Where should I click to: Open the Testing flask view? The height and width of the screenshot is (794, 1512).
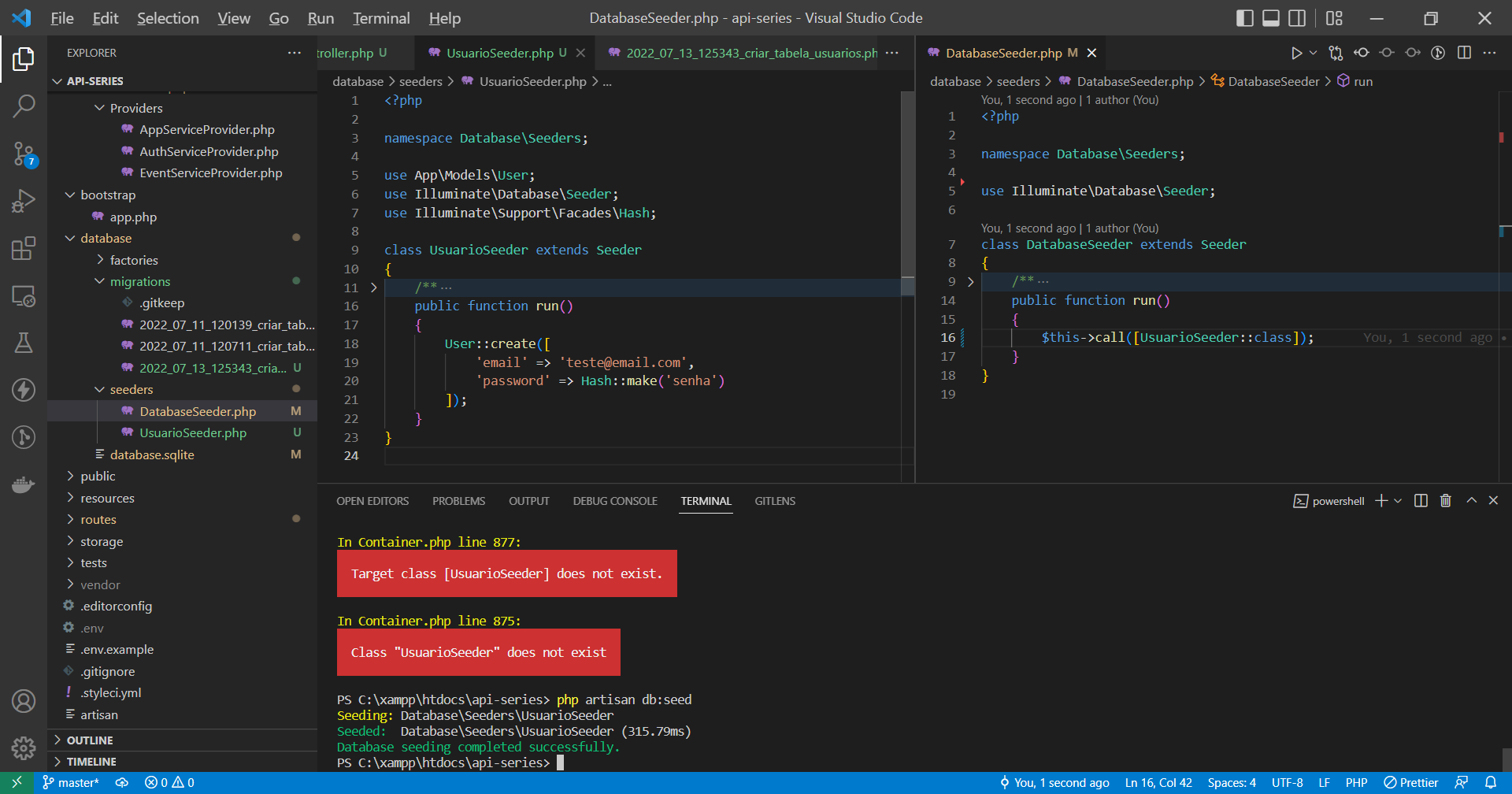pyautogui.click(x=24, y=343)
